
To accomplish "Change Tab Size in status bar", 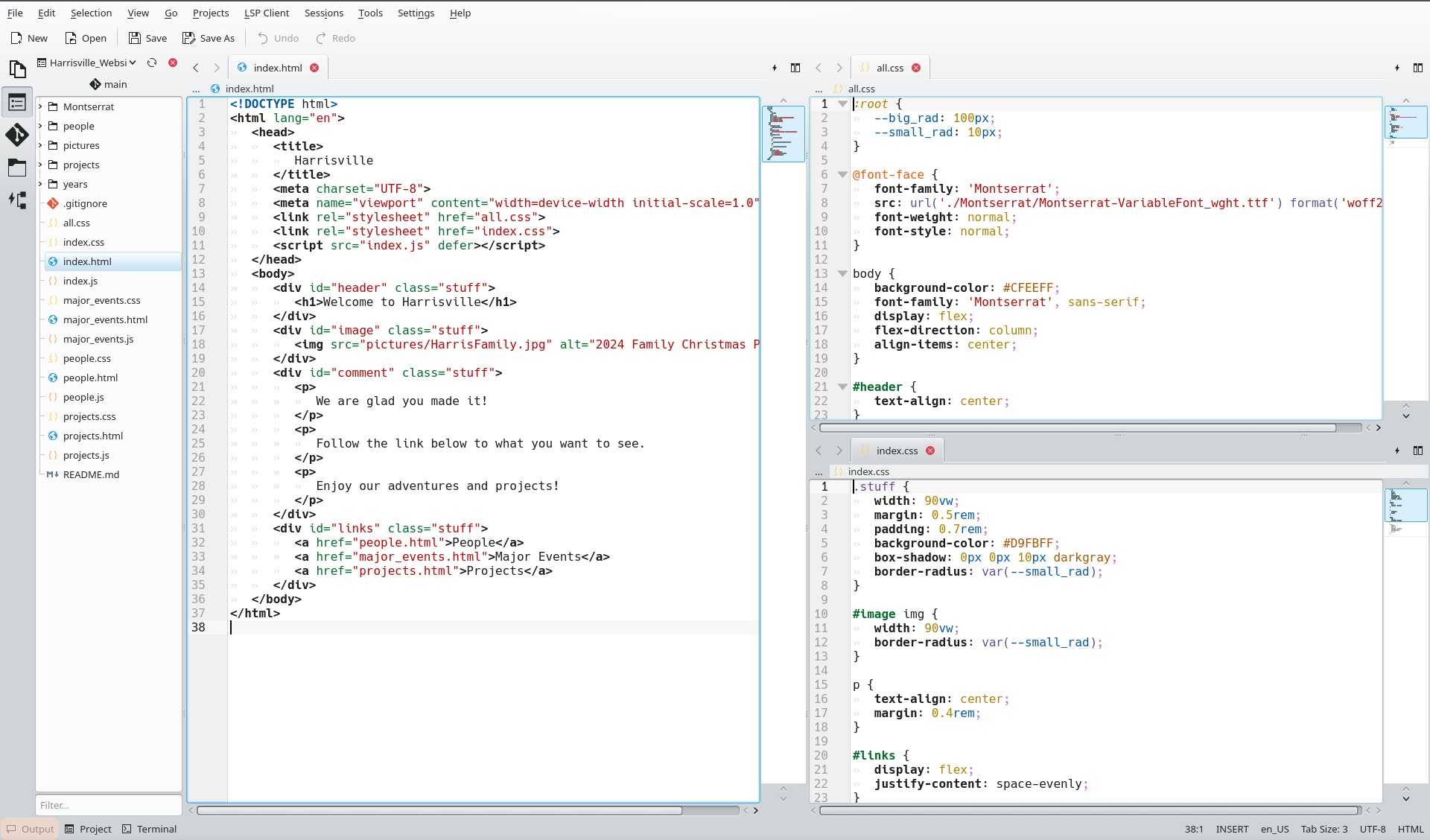I will (1324, 829).
